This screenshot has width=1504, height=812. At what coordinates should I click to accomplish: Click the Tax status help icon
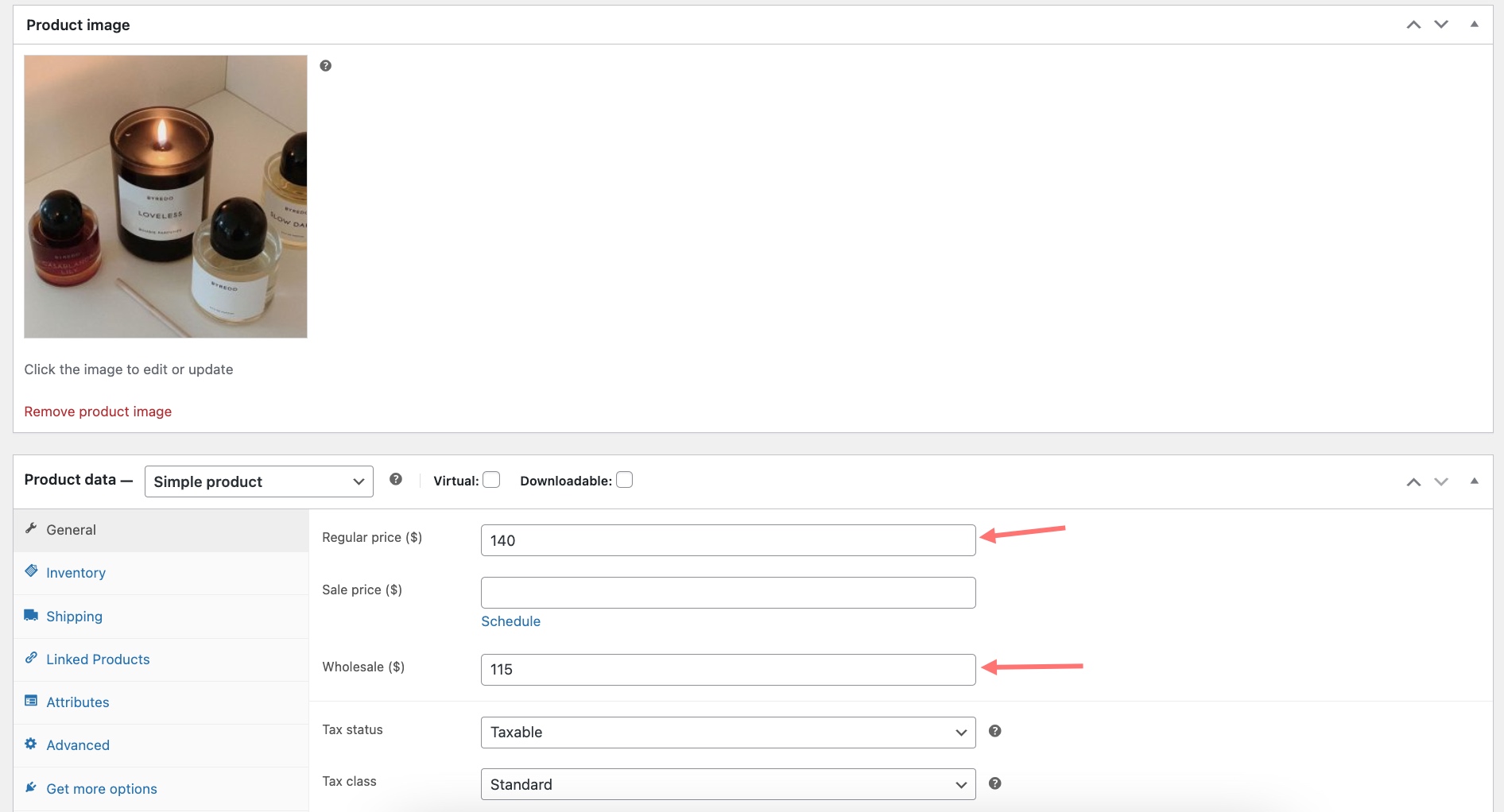994,731
